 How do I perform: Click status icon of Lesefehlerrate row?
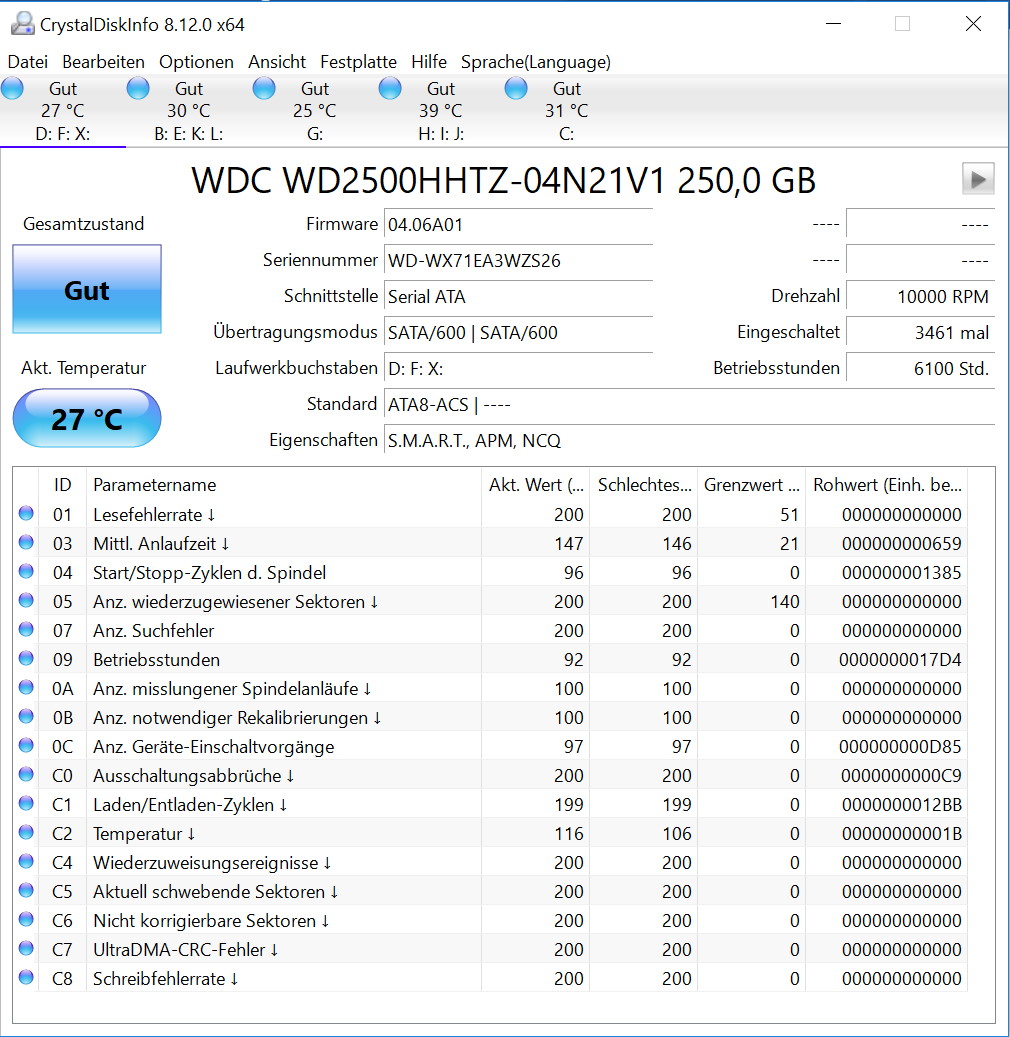(x=26, y=513)
